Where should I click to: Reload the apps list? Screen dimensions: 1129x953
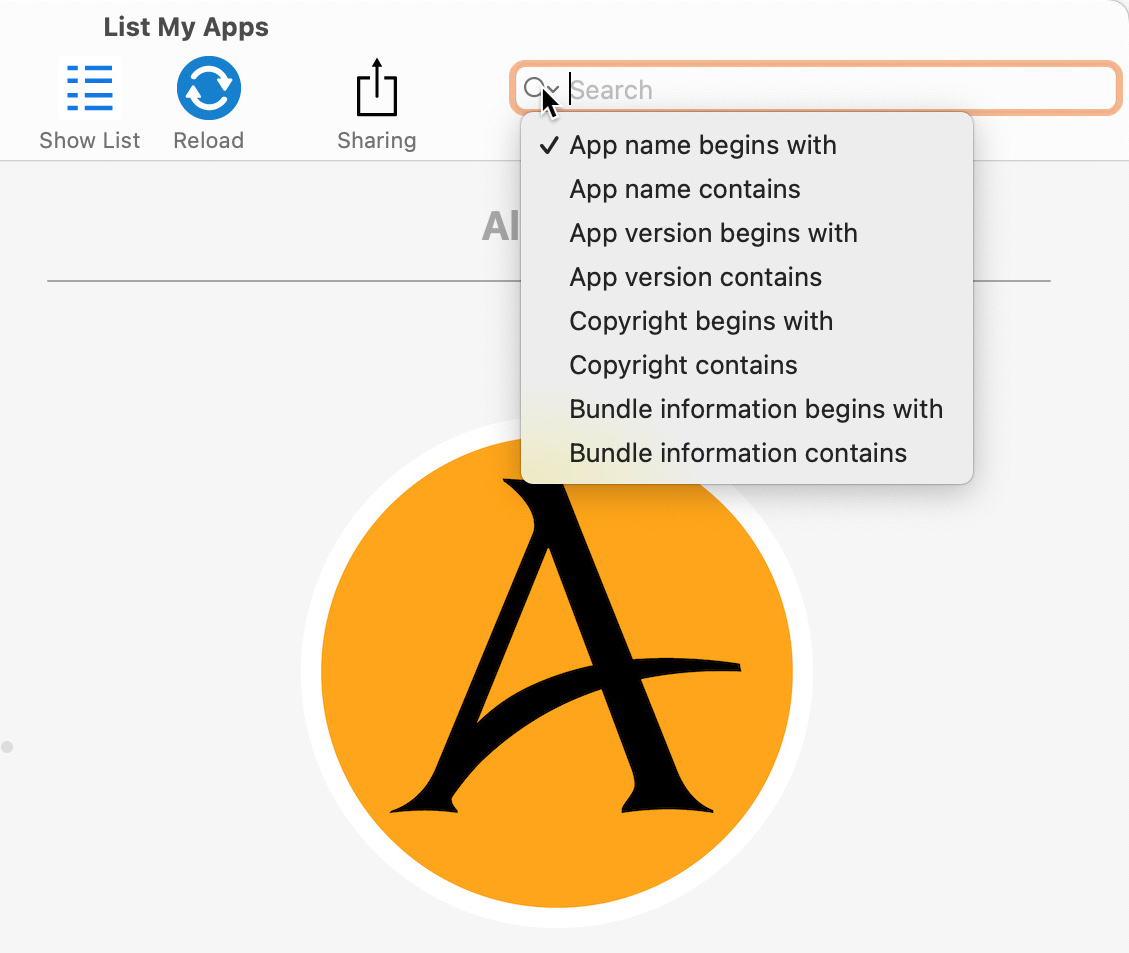pyautogui.click(x=209, y=88)
